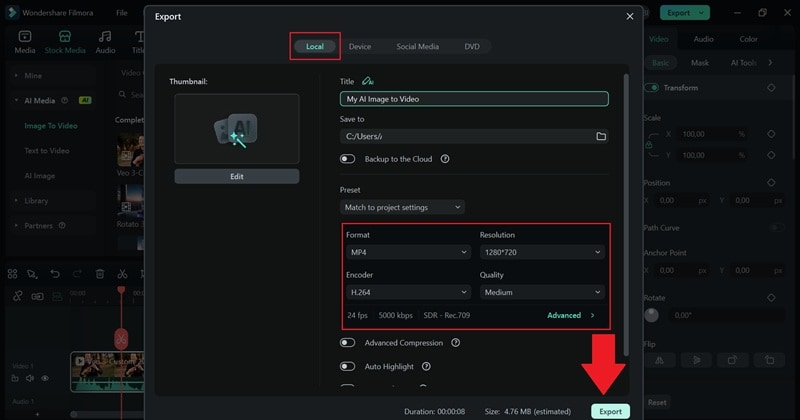Open the Preset dropdown
Viewport: 800px width, 420px height.
(402, 207)
